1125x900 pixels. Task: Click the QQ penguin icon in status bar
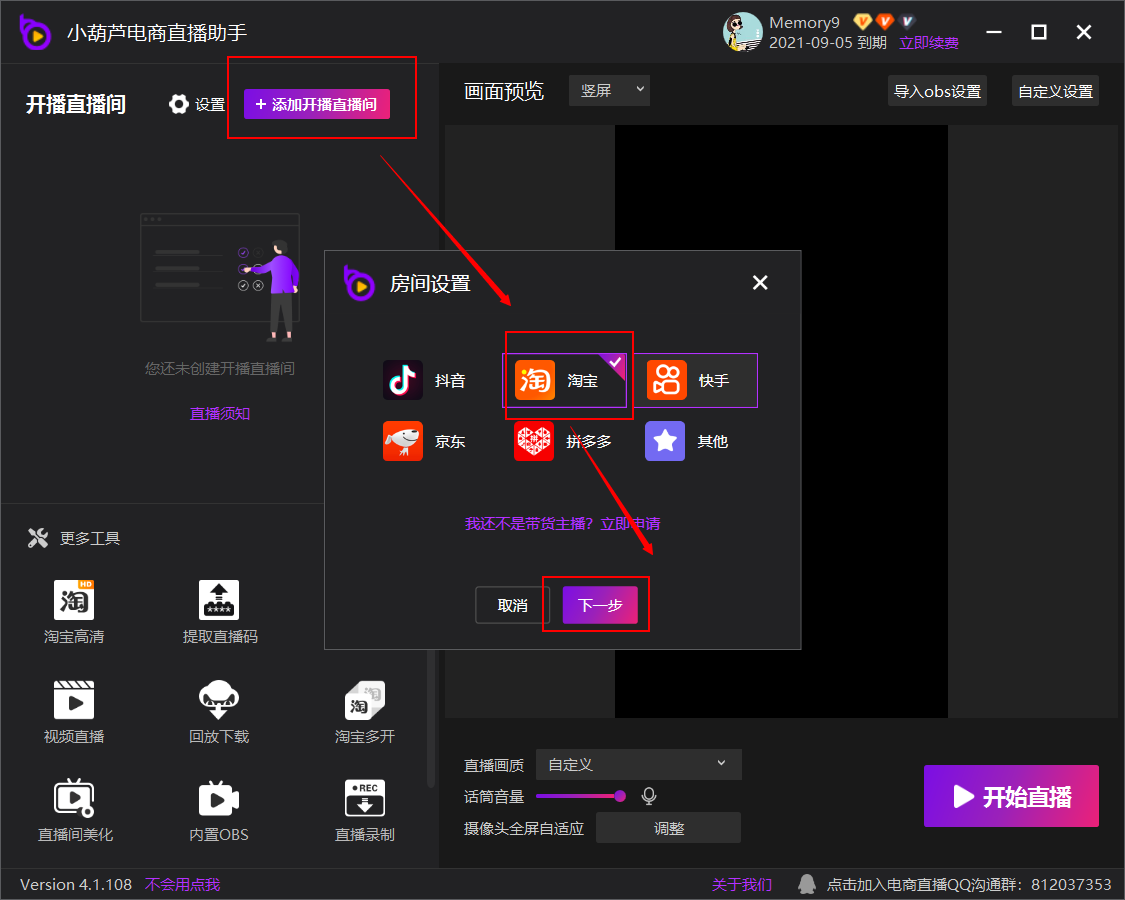click(x=807, y=883)
